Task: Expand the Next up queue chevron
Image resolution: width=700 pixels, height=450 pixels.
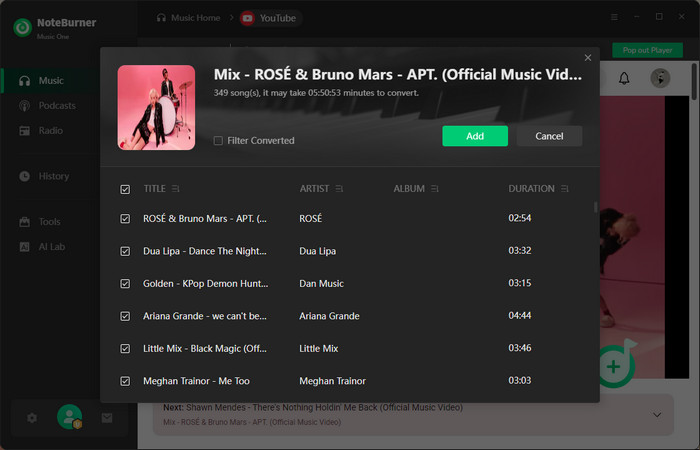Action: tap(657, 415)
